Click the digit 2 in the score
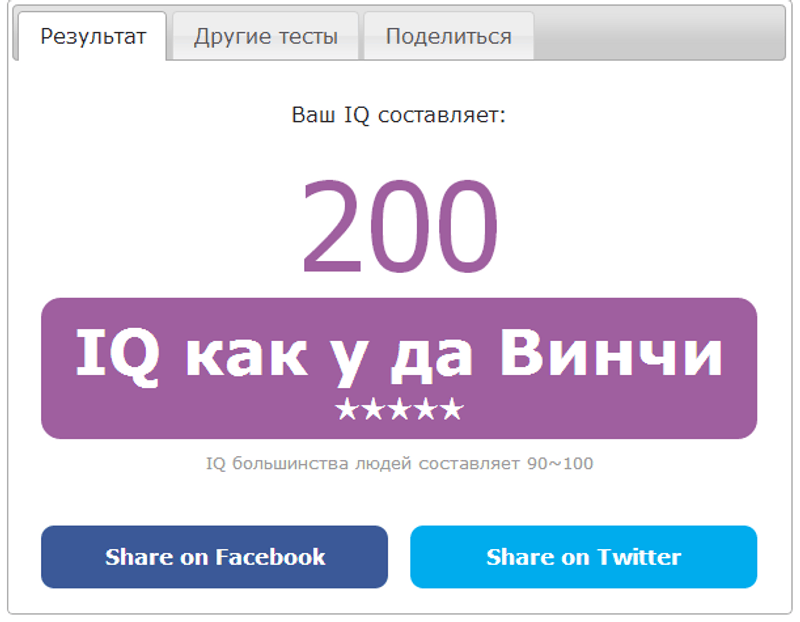This screenshot has height=622, width=800. click(x=332, y=227)
